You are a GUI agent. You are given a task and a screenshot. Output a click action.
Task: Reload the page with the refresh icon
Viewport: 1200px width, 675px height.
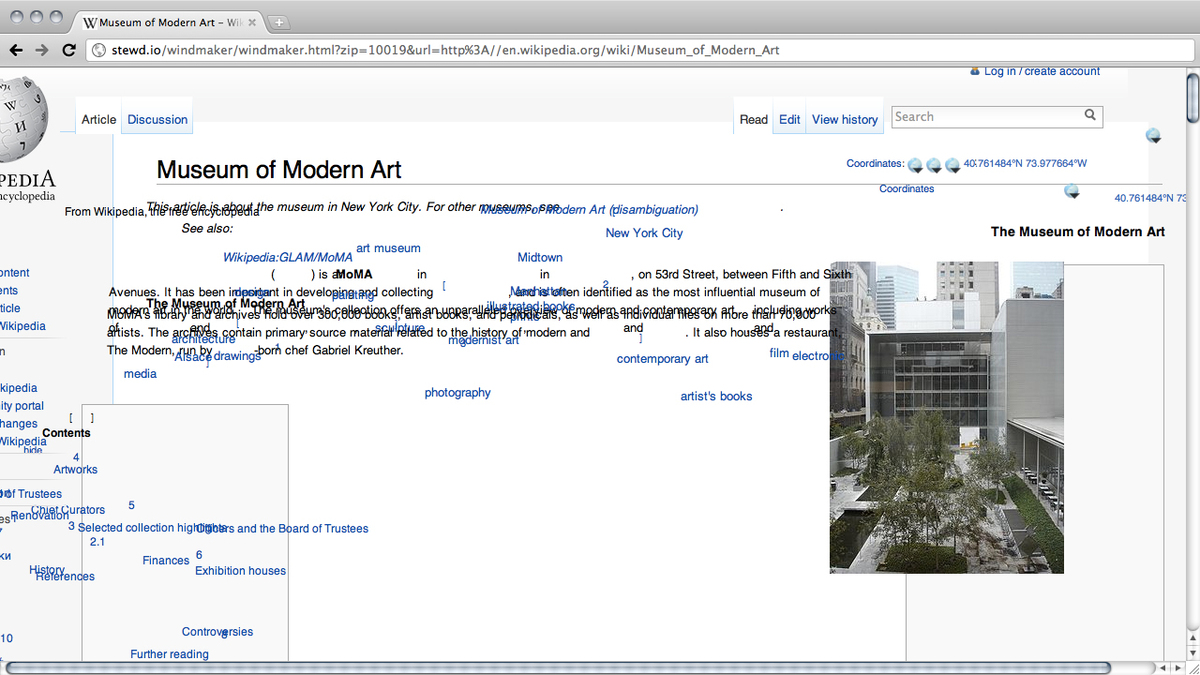[69, 50]
